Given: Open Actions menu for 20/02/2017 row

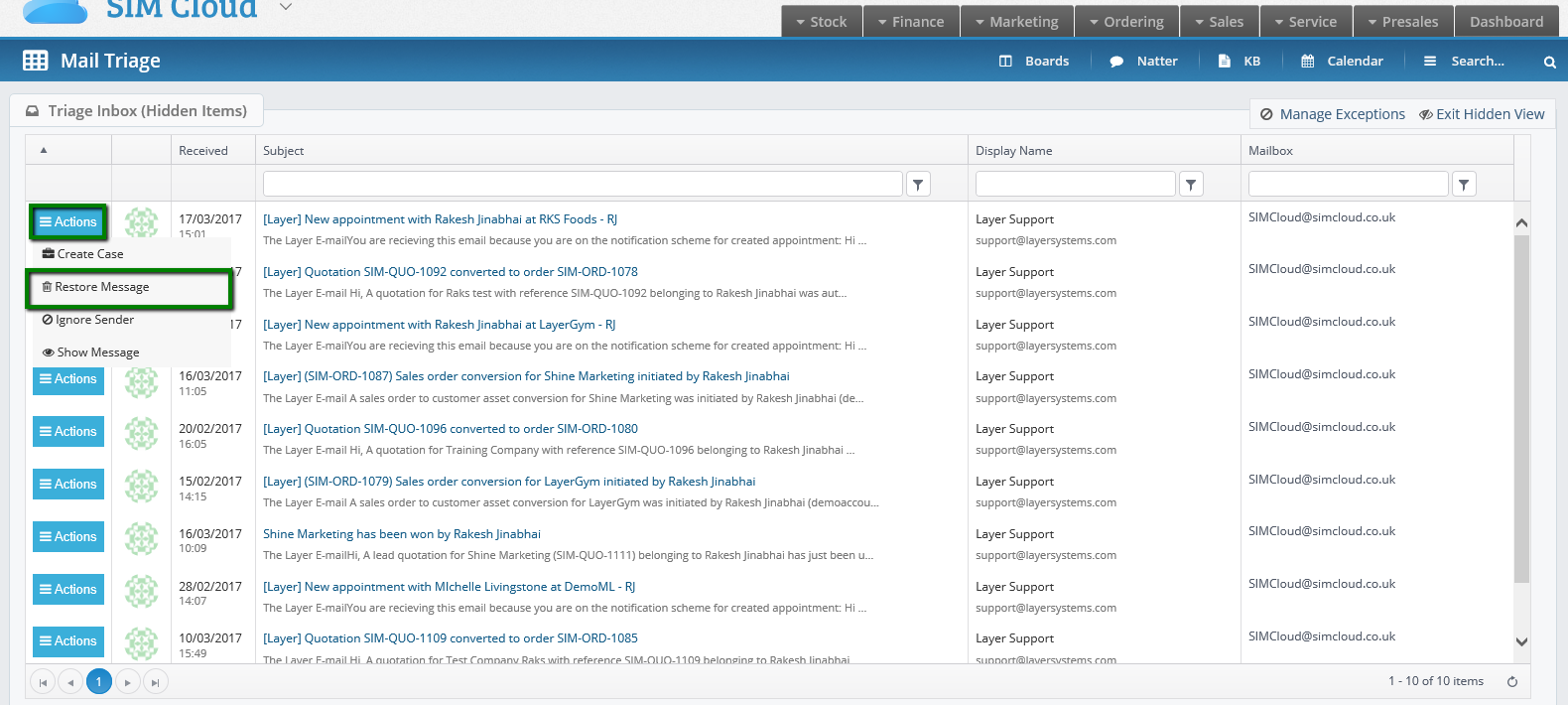Looking at the screenshot, I should (x=68, y=432).
